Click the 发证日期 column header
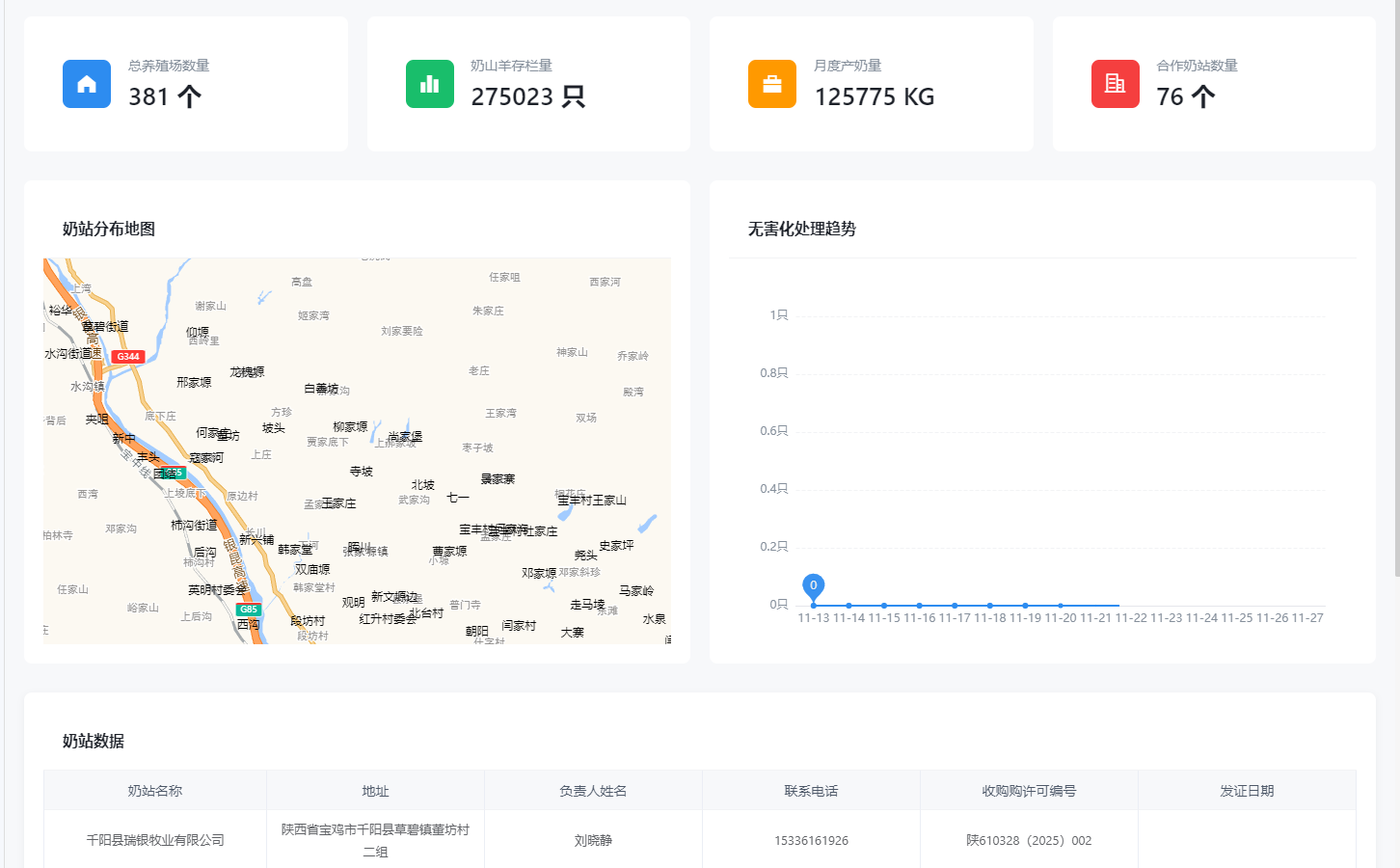Viewport: 1400px width, 868px height. (x=1247, y=791)
